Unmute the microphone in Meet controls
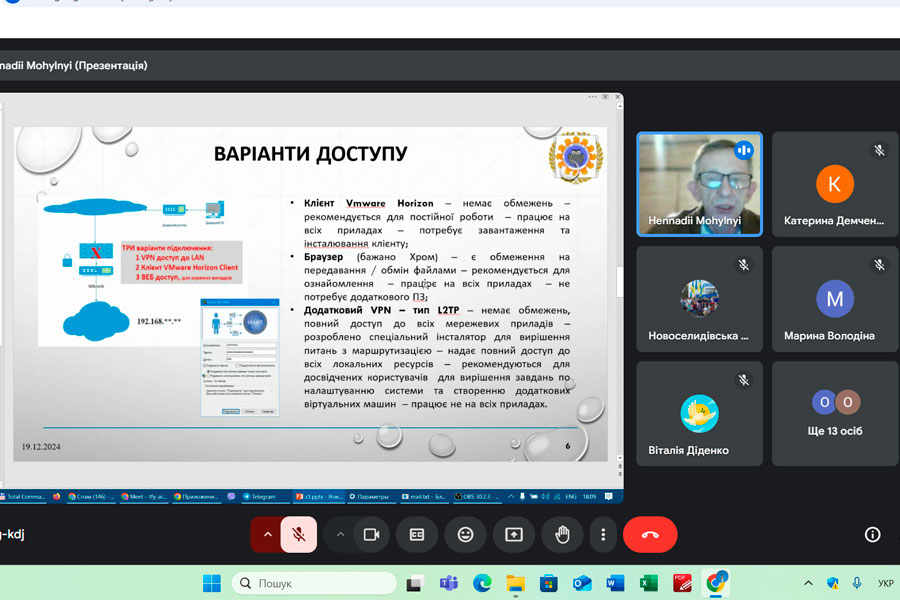 tap(298, 535)
